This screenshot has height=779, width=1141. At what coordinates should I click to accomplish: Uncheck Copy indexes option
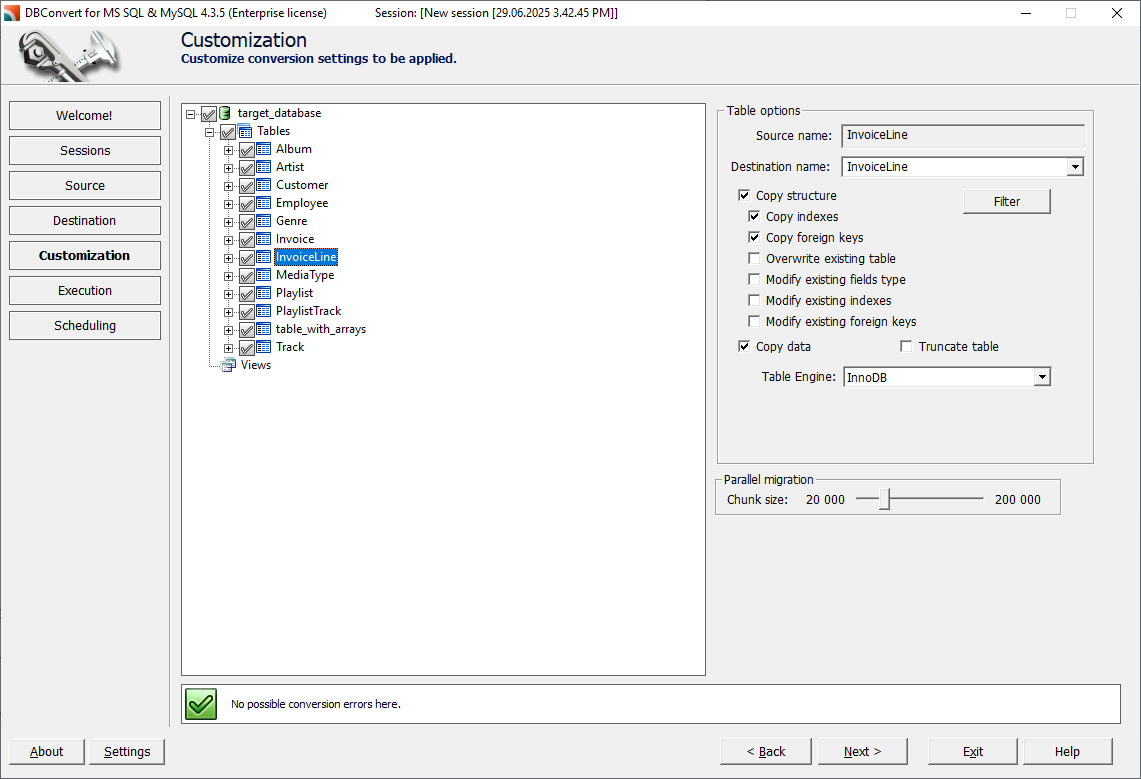point(754,216)
